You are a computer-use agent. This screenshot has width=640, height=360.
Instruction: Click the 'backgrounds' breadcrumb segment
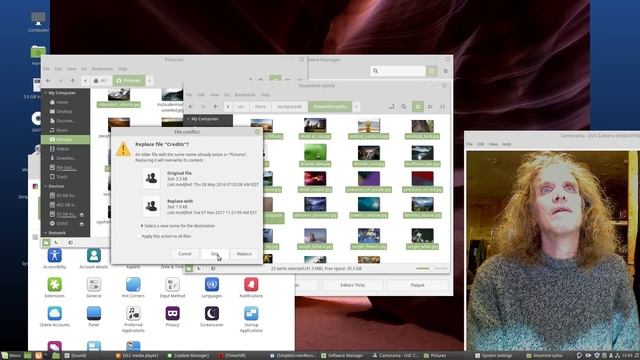coord(289,107)
